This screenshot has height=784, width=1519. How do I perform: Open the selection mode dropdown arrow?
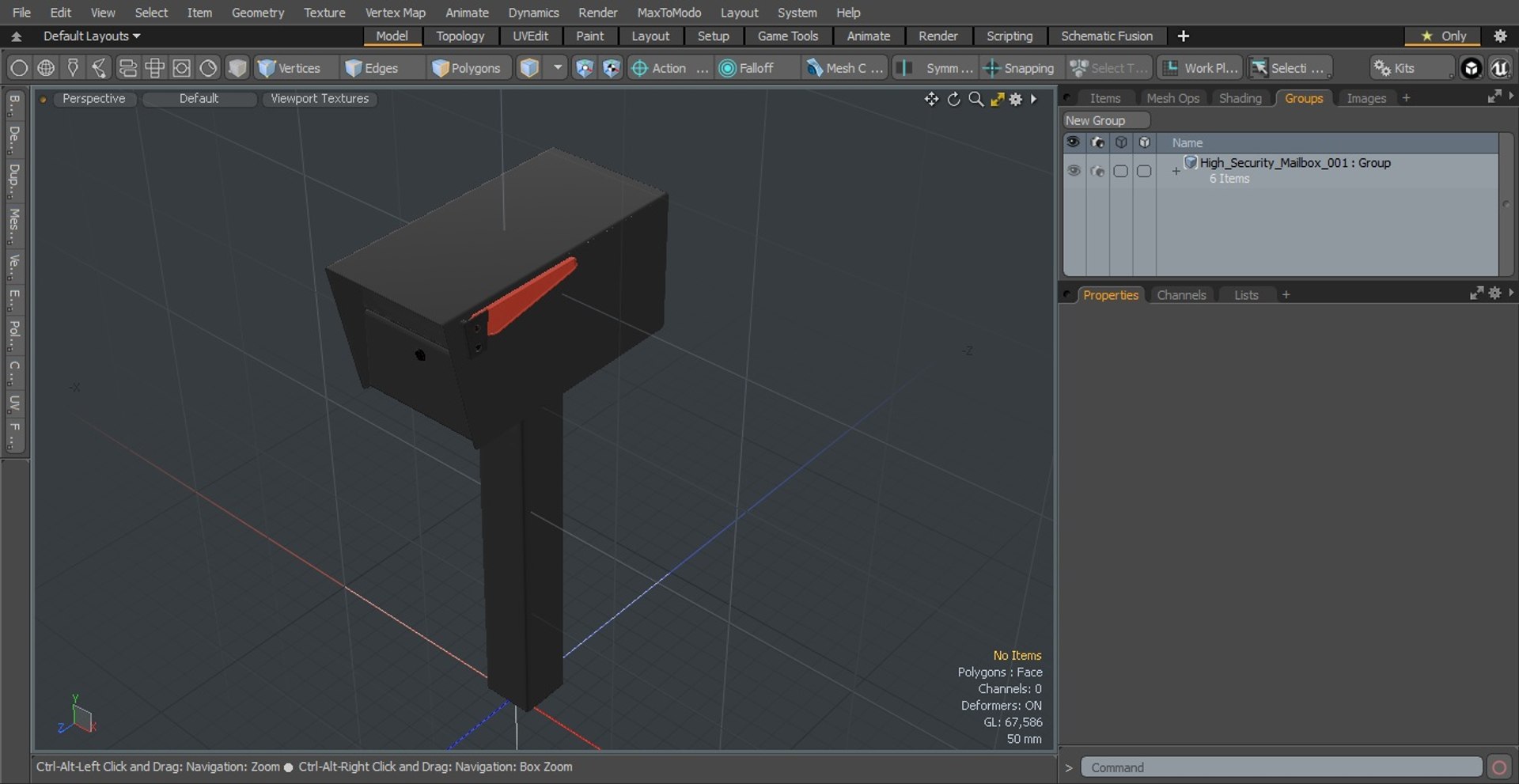[558, 68]
